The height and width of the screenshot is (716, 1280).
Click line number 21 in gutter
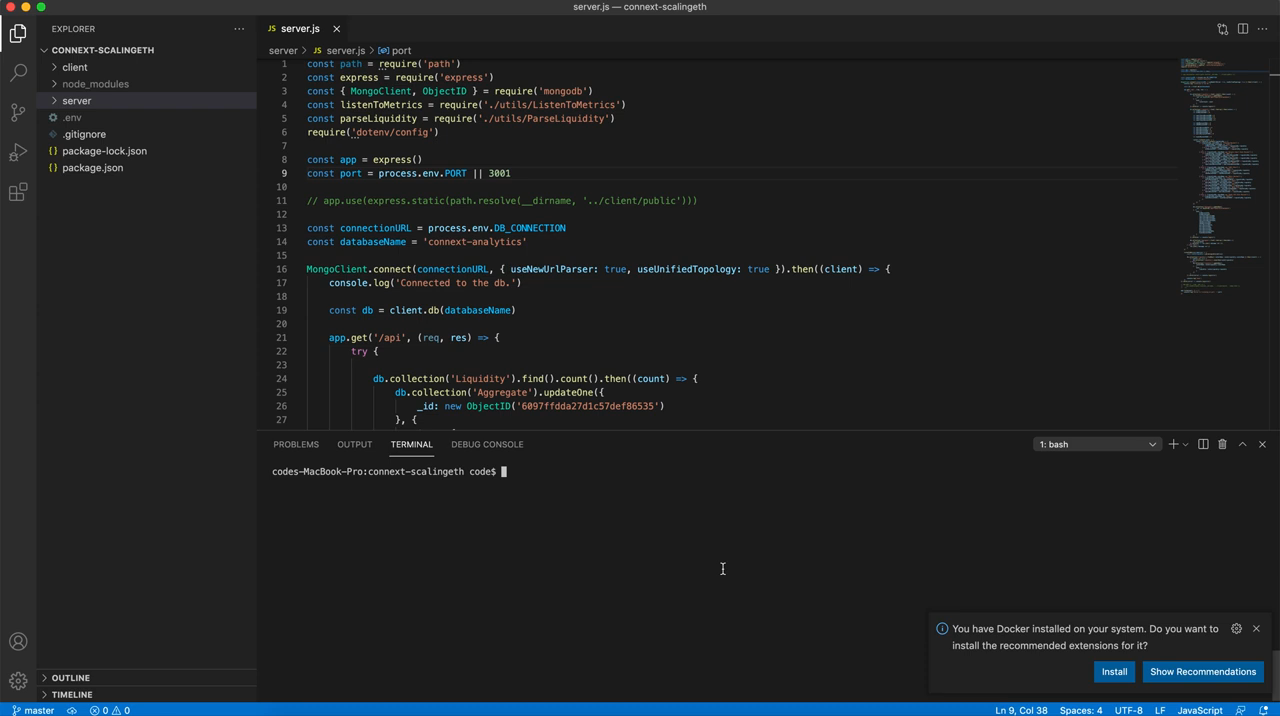pyautogui.click(x=283, y=338)
